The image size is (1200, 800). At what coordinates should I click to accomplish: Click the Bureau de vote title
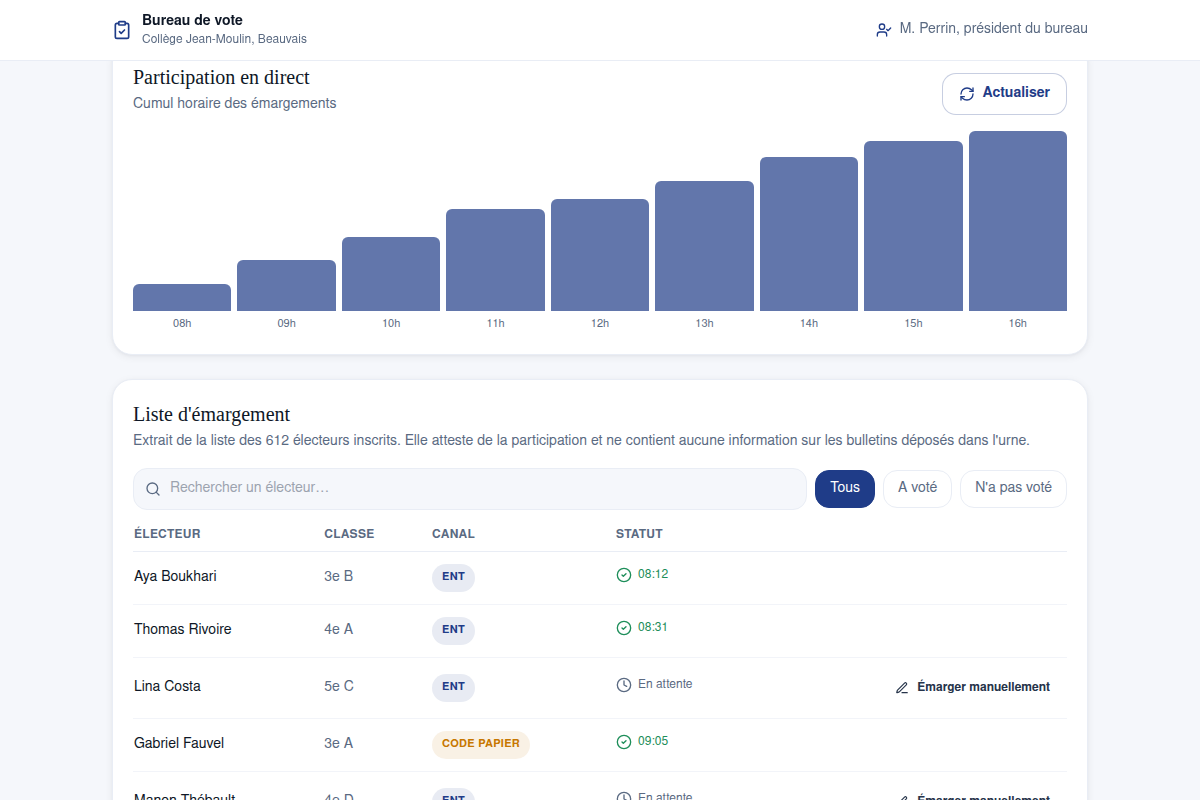click(x=192, y=20)
